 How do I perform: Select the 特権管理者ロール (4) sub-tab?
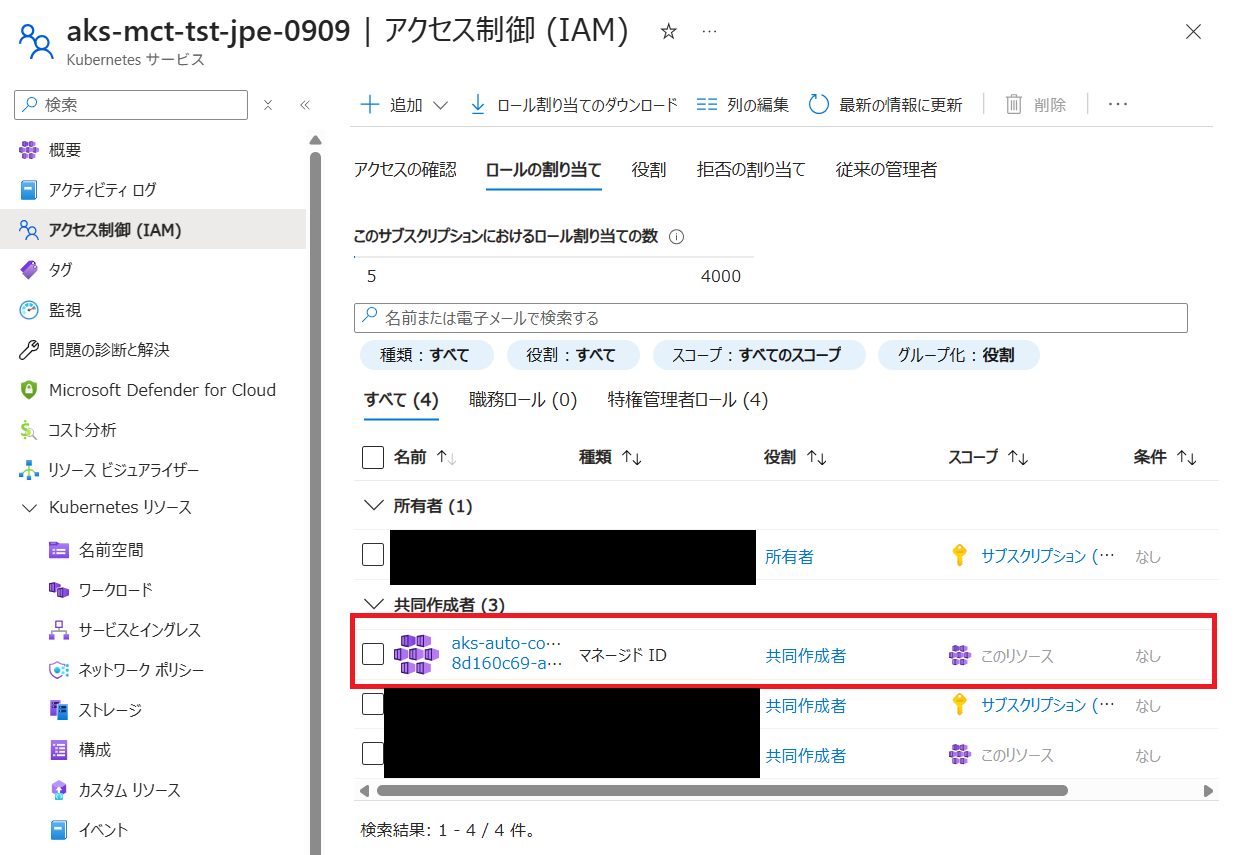[x=688, y=400]
